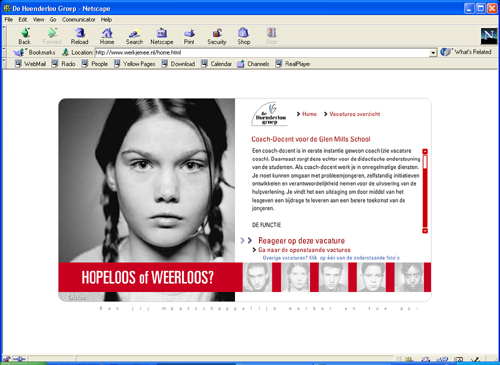Screen dimensions: 500x365
Task: Click the Netscape N logo icon
Action: [489, 36]
